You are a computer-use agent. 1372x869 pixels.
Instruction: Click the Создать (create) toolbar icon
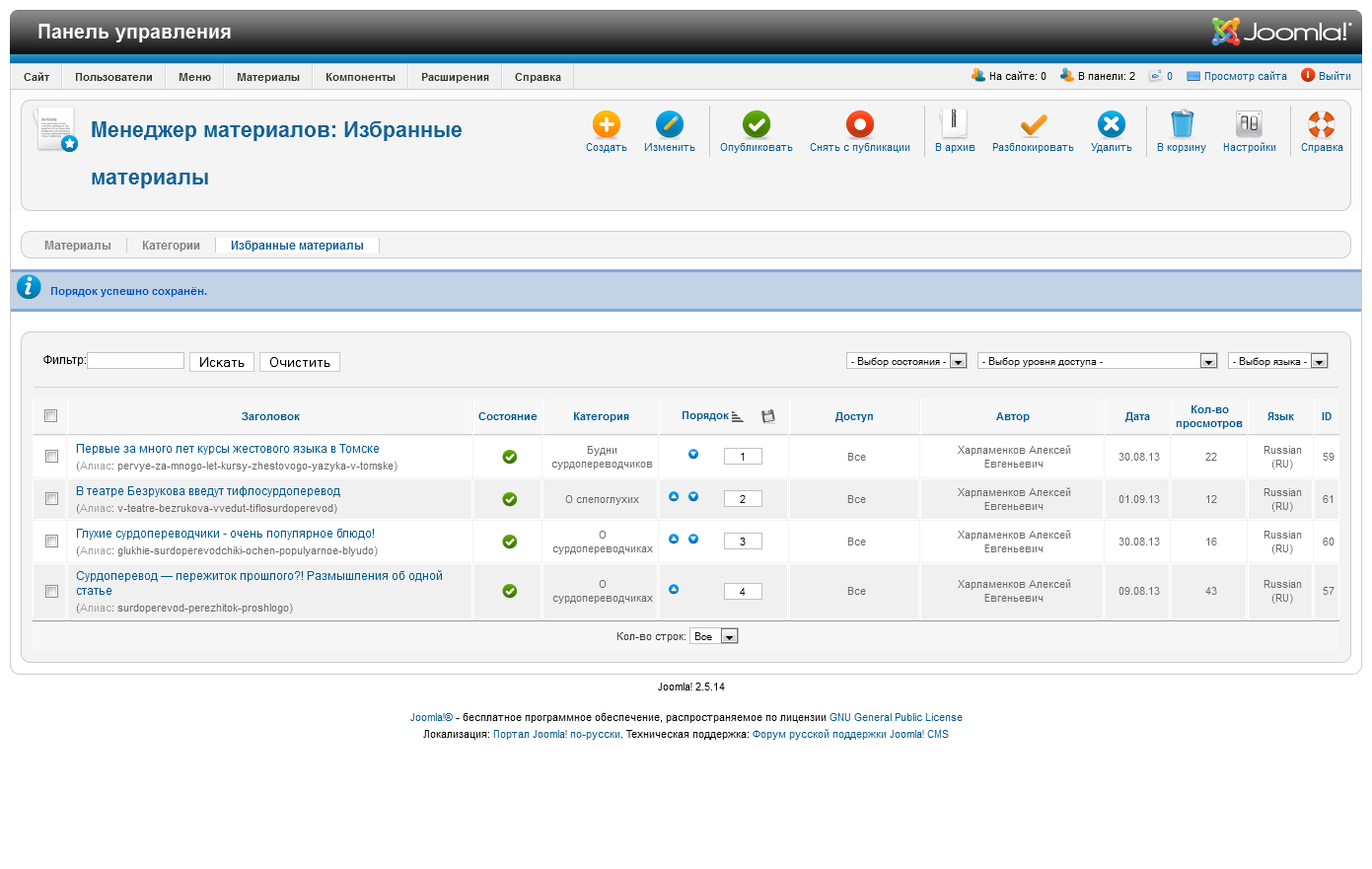point(606,124)
